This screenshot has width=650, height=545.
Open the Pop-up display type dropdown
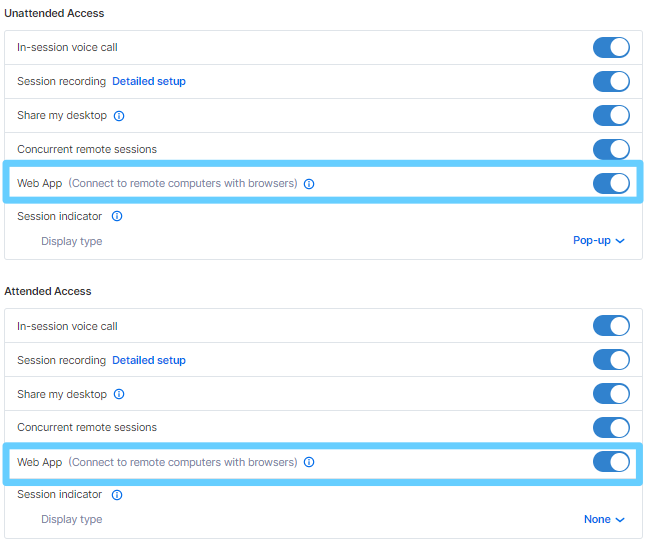(599, 240)
